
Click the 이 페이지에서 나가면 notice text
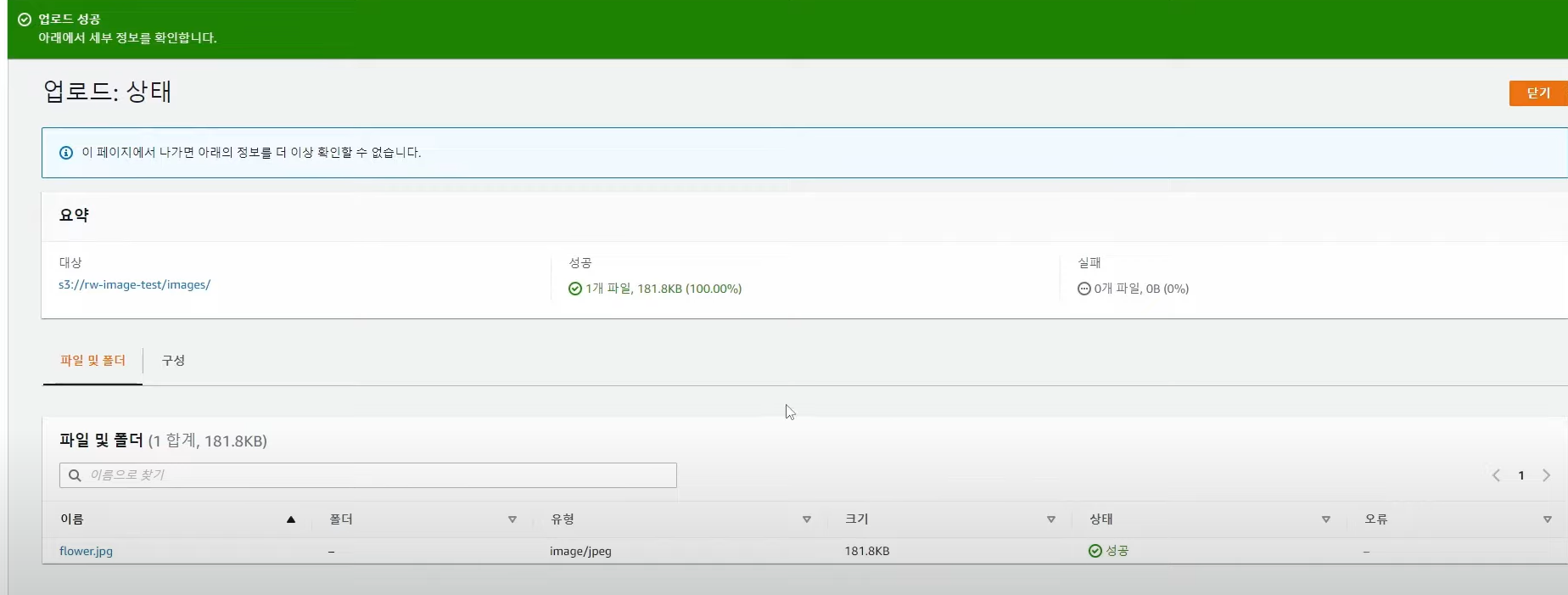(x=251, y=153)
